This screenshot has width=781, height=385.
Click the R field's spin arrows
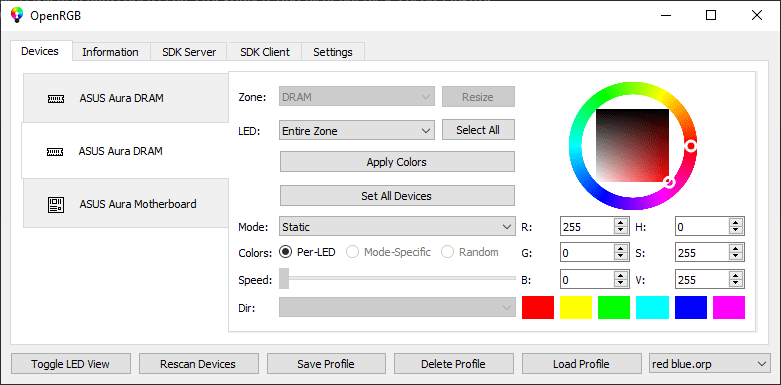[x=621, y=227]
